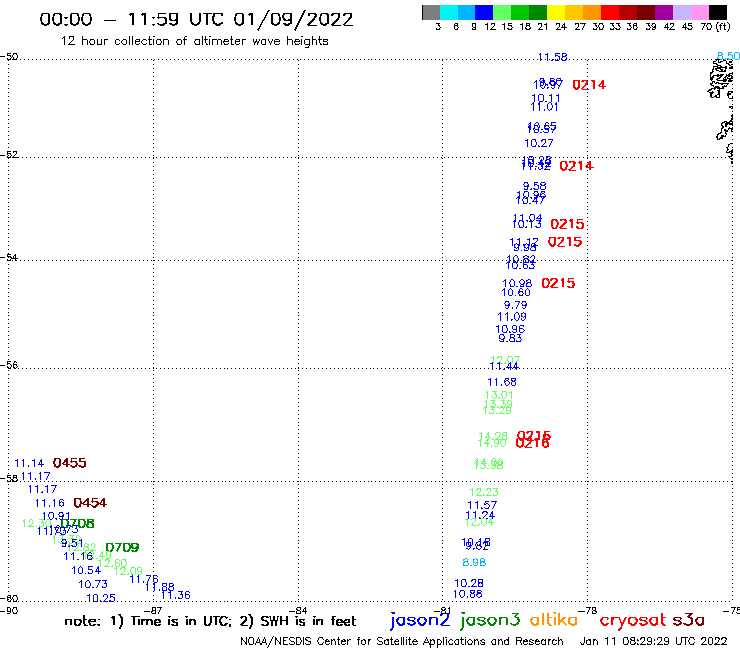Click the 'Jan 11 08:29:29 UTC 2022' timestamp
Viewport: 740px width, 650px height.
click(x=654, y=641)
